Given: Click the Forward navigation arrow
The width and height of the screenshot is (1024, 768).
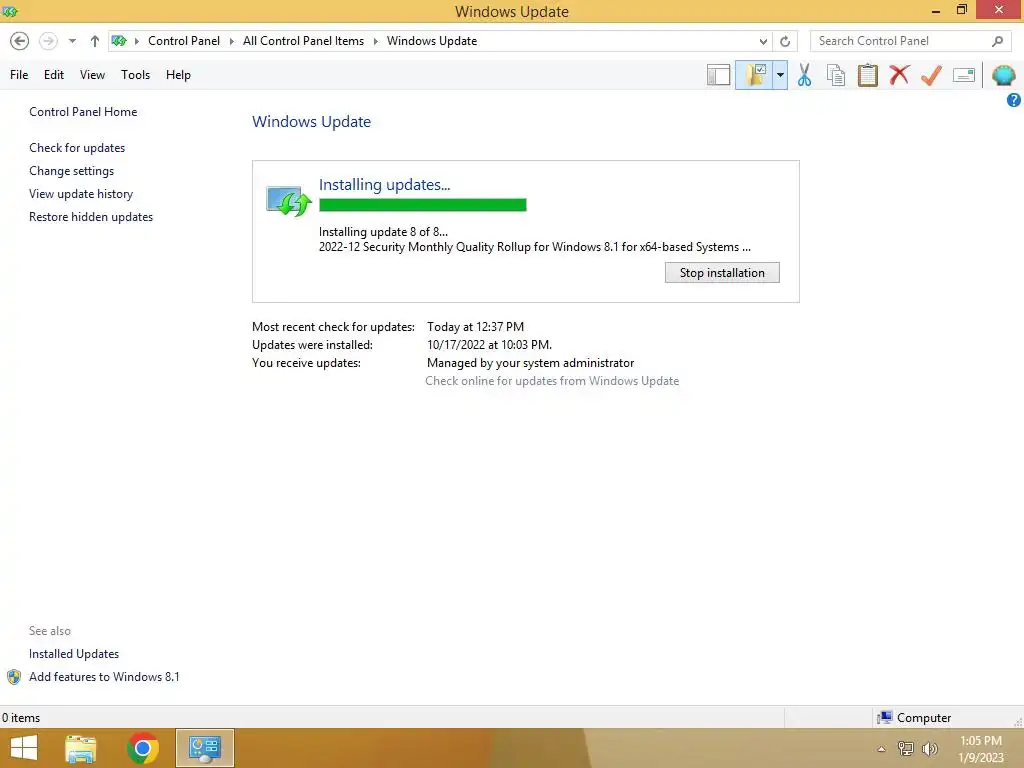Looking at the screenshot, I should [48, 41].
